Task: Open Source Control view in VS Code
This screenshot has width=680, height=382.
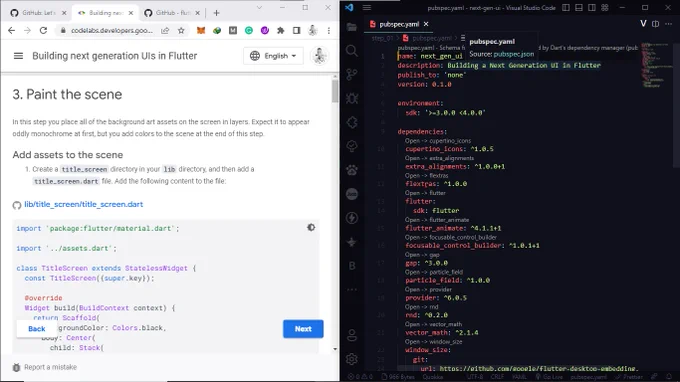Action: pos(352,75)
